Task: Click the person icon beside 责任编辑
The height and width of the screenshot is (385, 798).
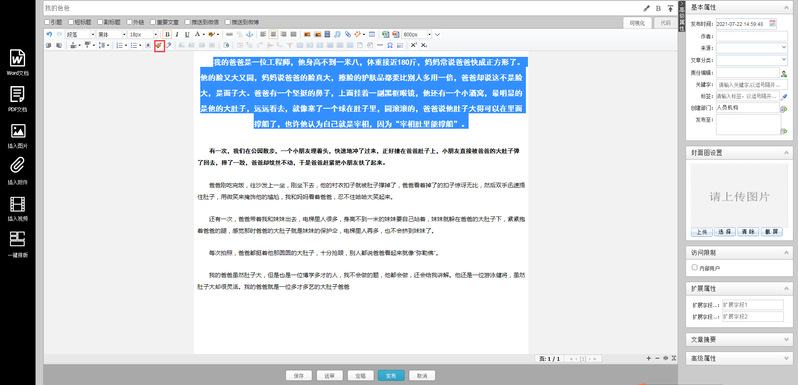Action: tap(784, 73)
